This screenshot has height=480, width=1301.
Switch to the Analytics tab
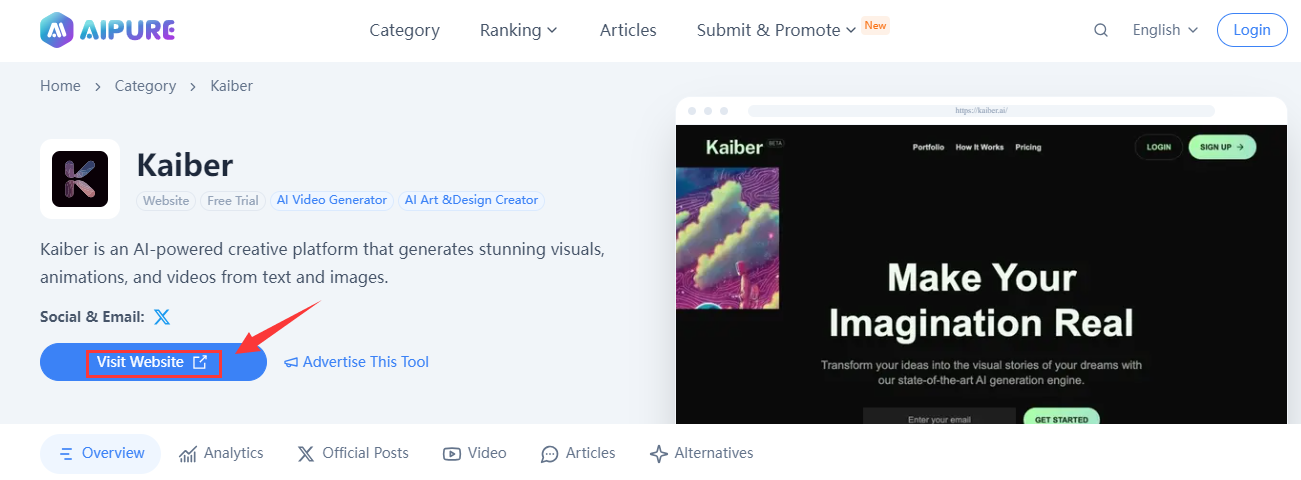click(x=222, y=453)
